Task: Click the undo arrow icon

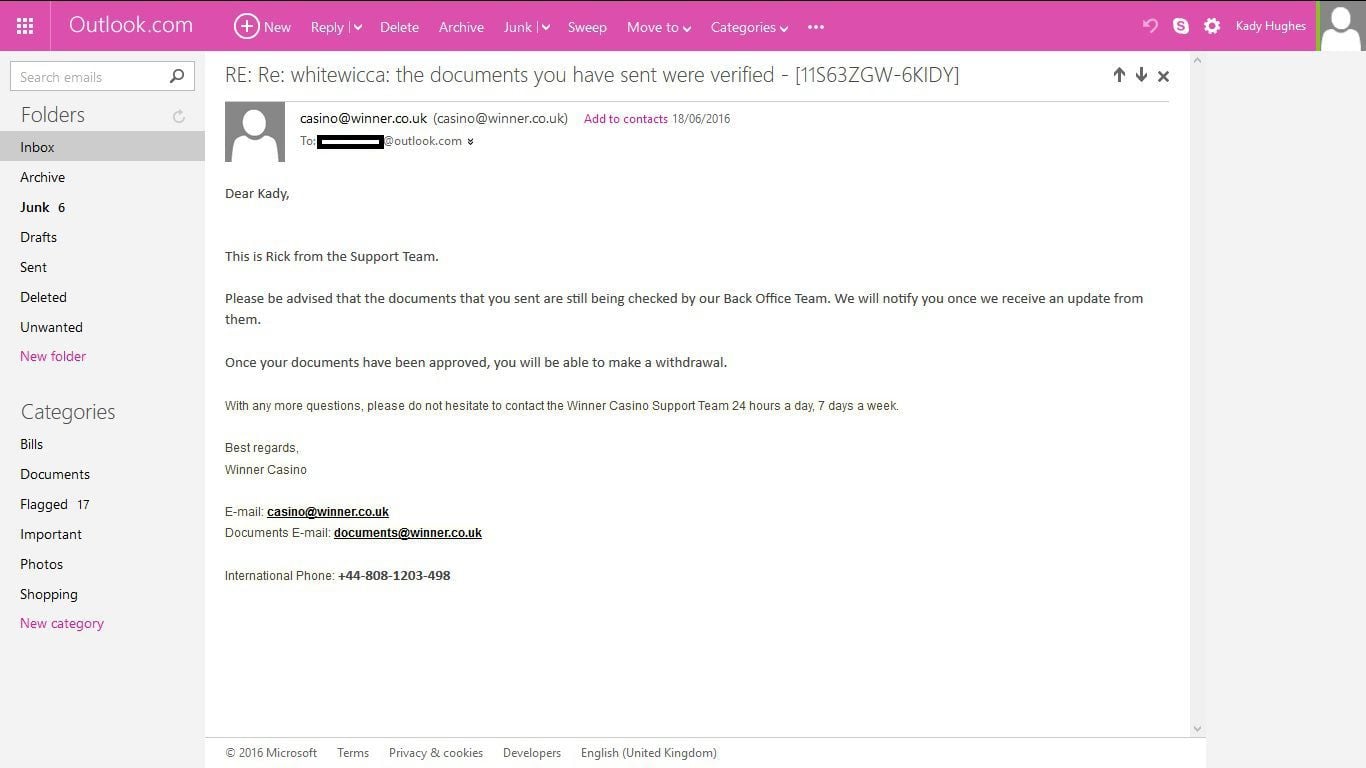Action: click(1150, 26)
